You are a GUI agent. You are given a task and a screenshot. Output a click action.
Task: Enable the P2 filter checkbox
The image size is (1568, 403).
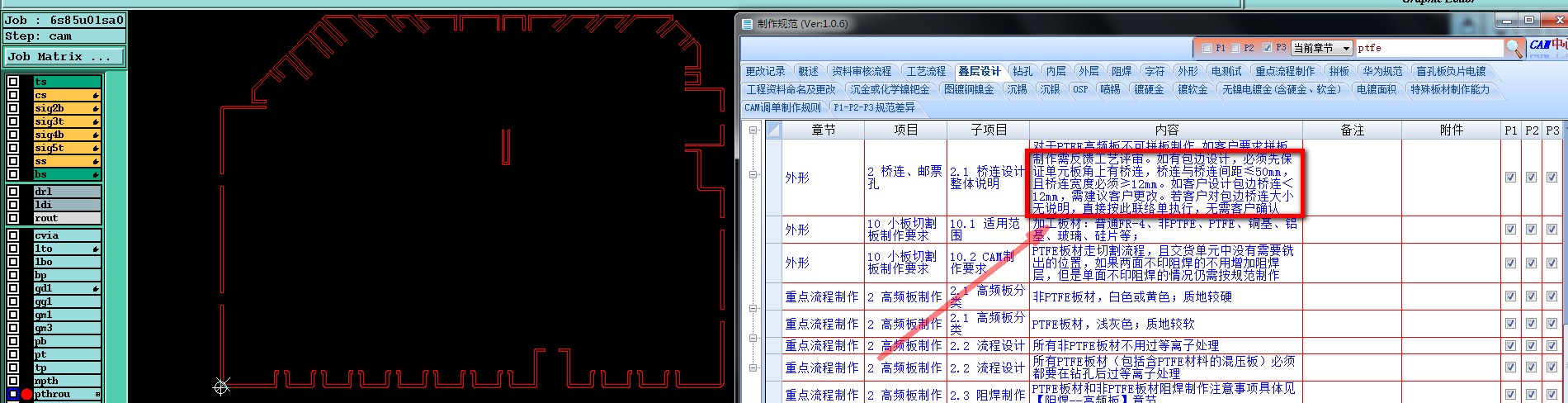[1235, 49]
